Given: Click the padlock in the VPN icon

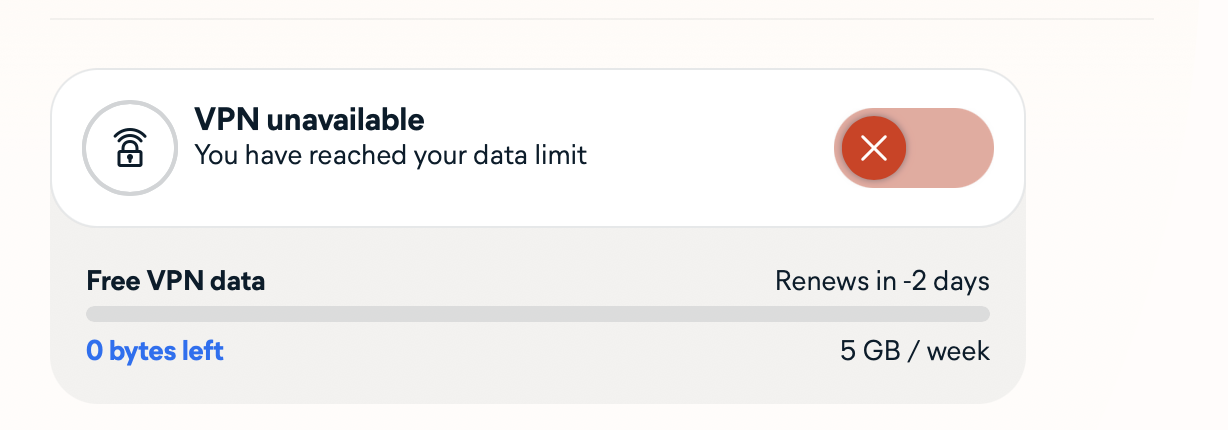Looking at the screenshot, I should tap(129, 156).
